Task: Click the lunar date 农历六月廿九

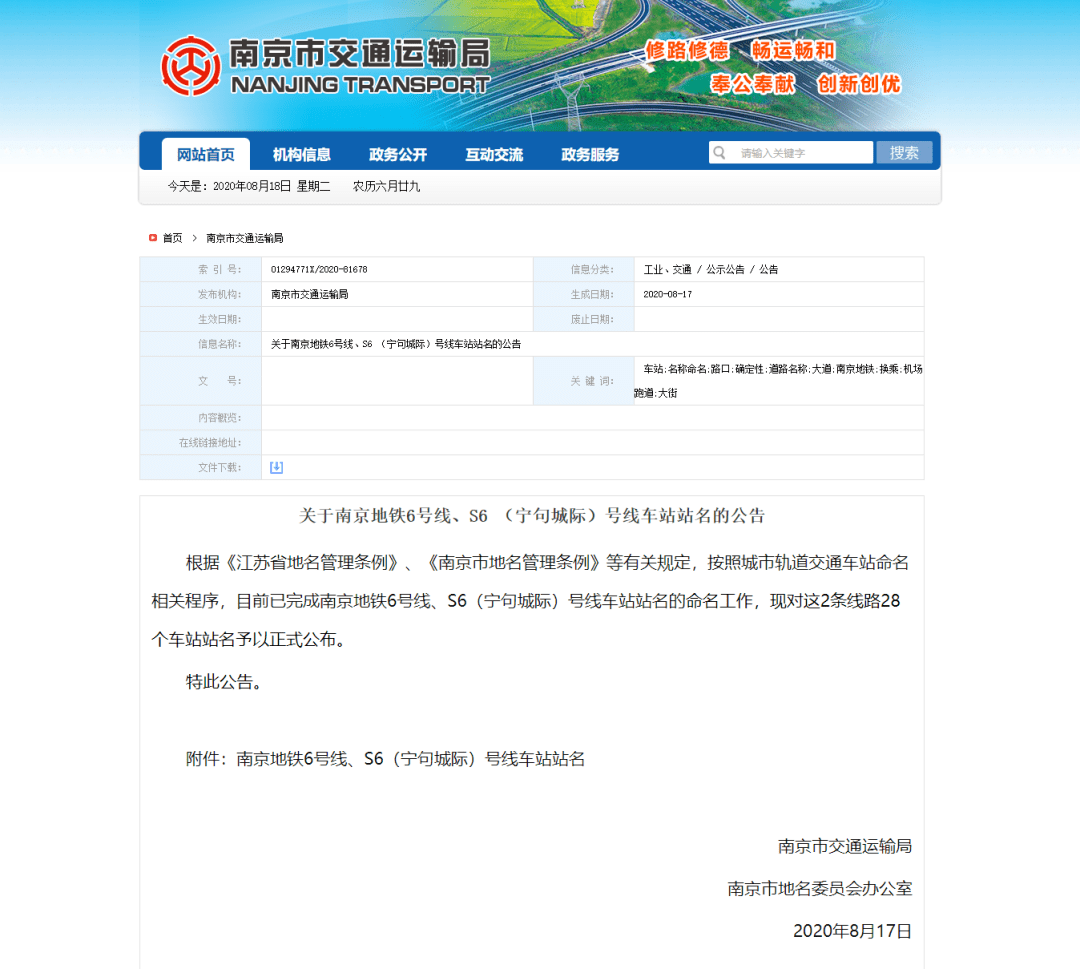Action: tap(386, 186)
